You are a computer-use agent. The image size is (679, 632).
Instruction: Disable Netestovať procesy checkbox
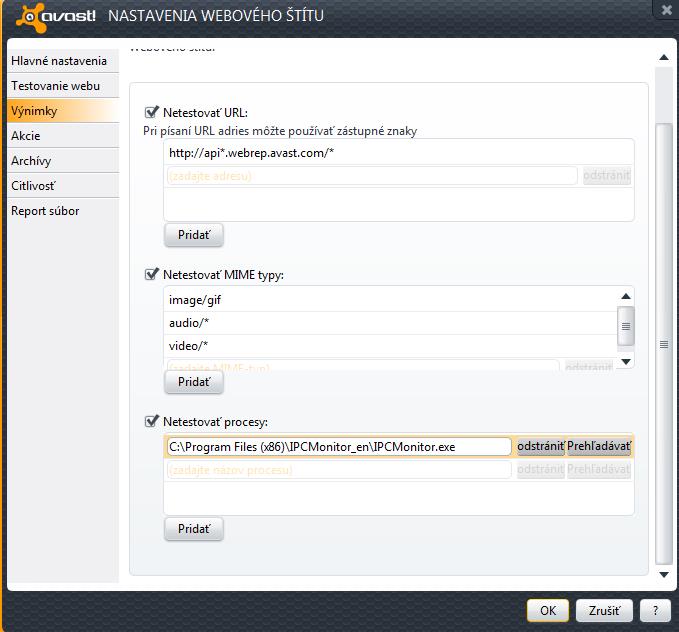[x=151, y=421]
